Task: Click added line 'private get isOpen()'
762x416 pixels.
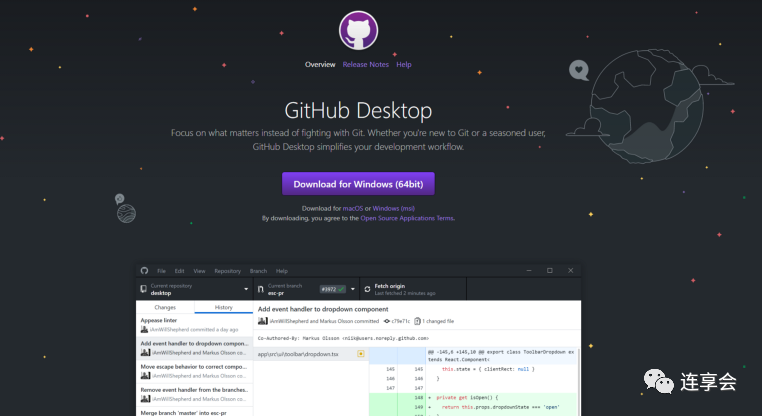Action: click(467, 398)
